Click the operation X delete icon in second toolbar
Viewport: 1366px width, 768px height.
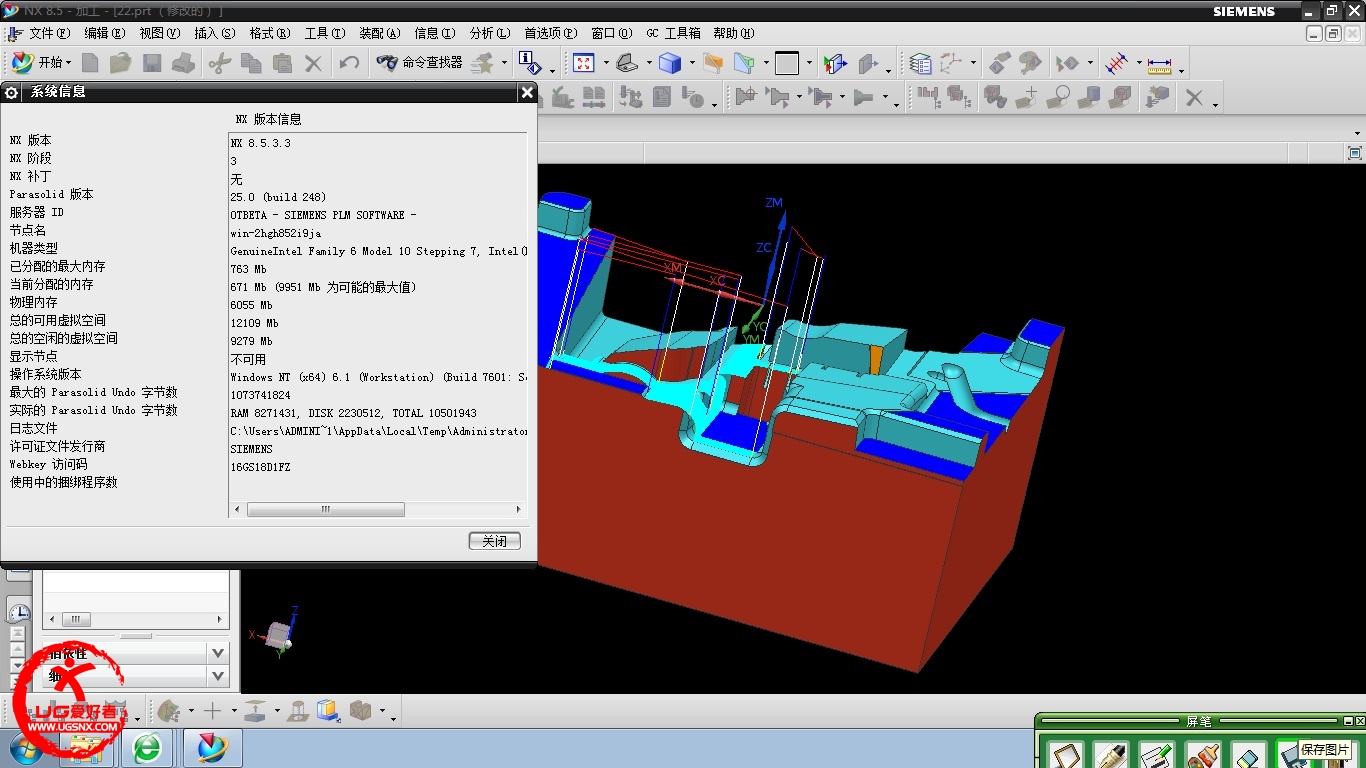tap(1194, 97)
